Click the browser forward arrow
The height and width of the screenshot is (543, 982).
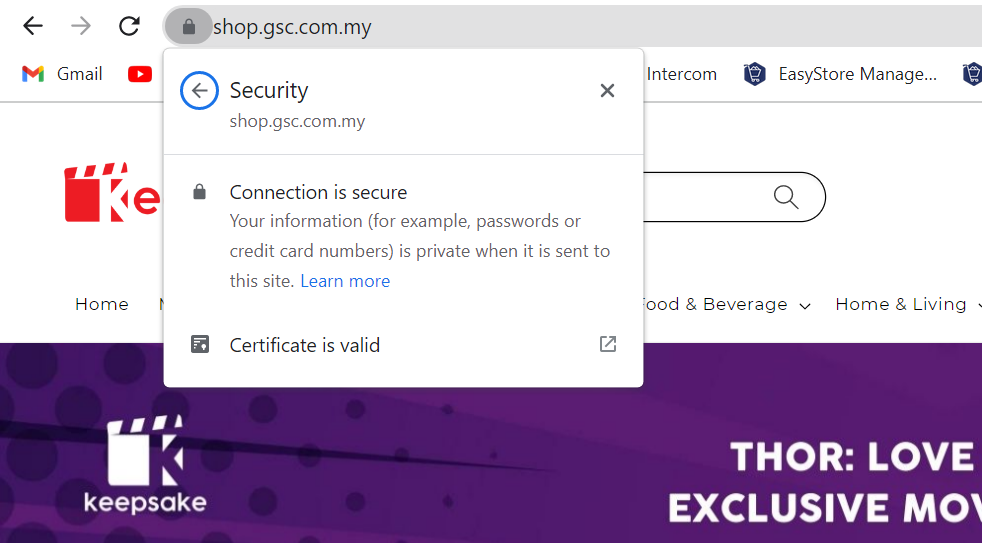(81, 26)
